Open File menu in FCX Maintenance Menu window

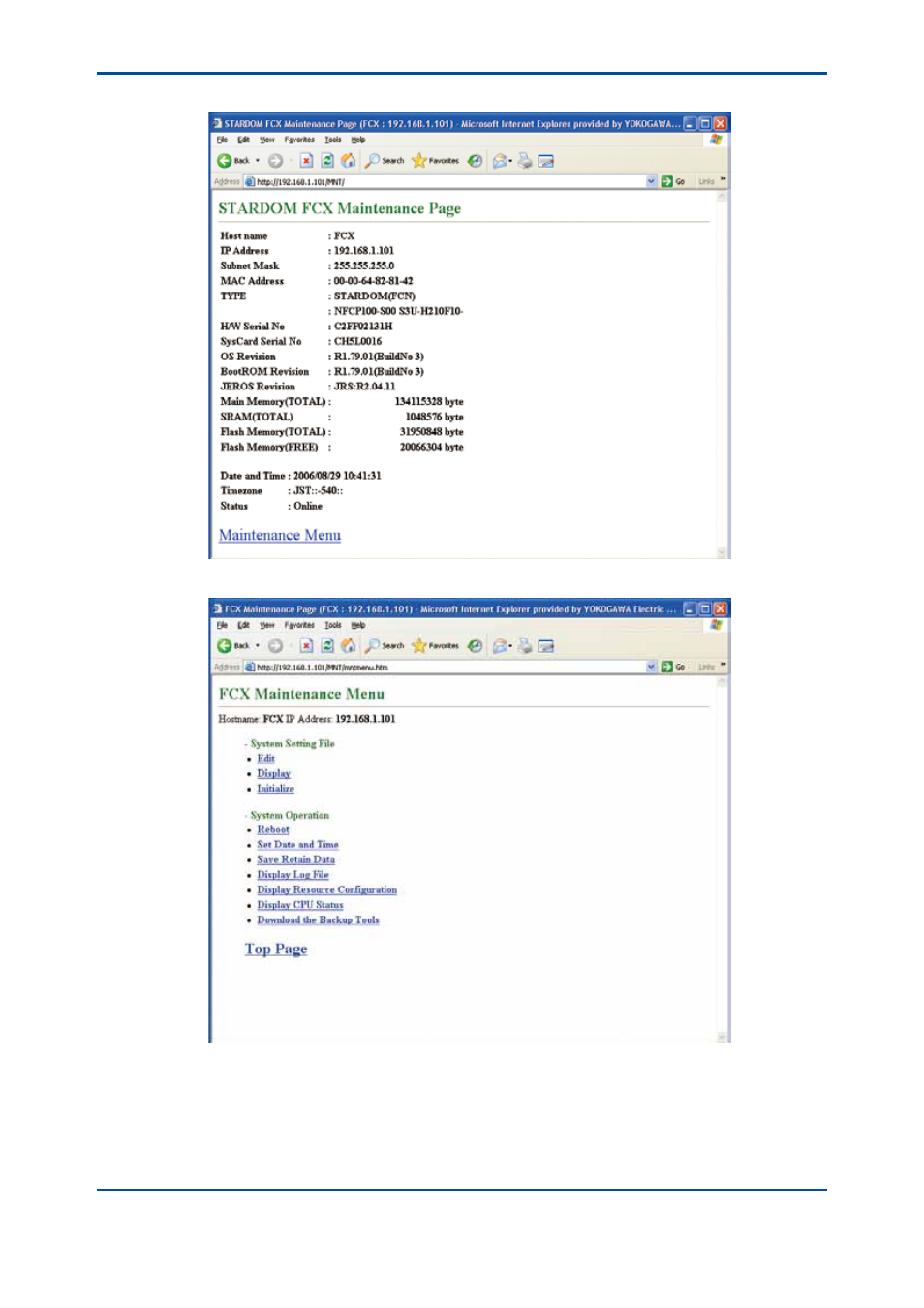[222, 625]
